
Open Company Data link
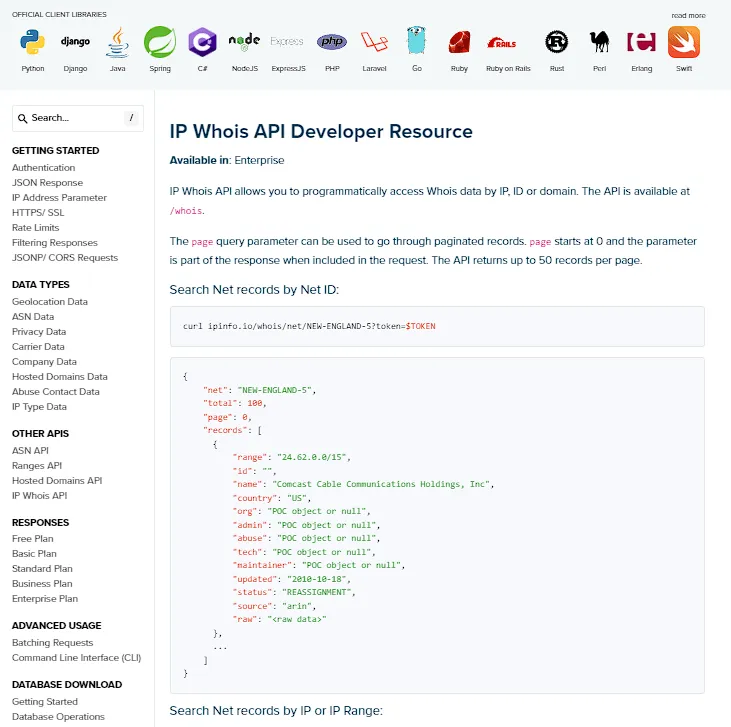coord(44,361)
